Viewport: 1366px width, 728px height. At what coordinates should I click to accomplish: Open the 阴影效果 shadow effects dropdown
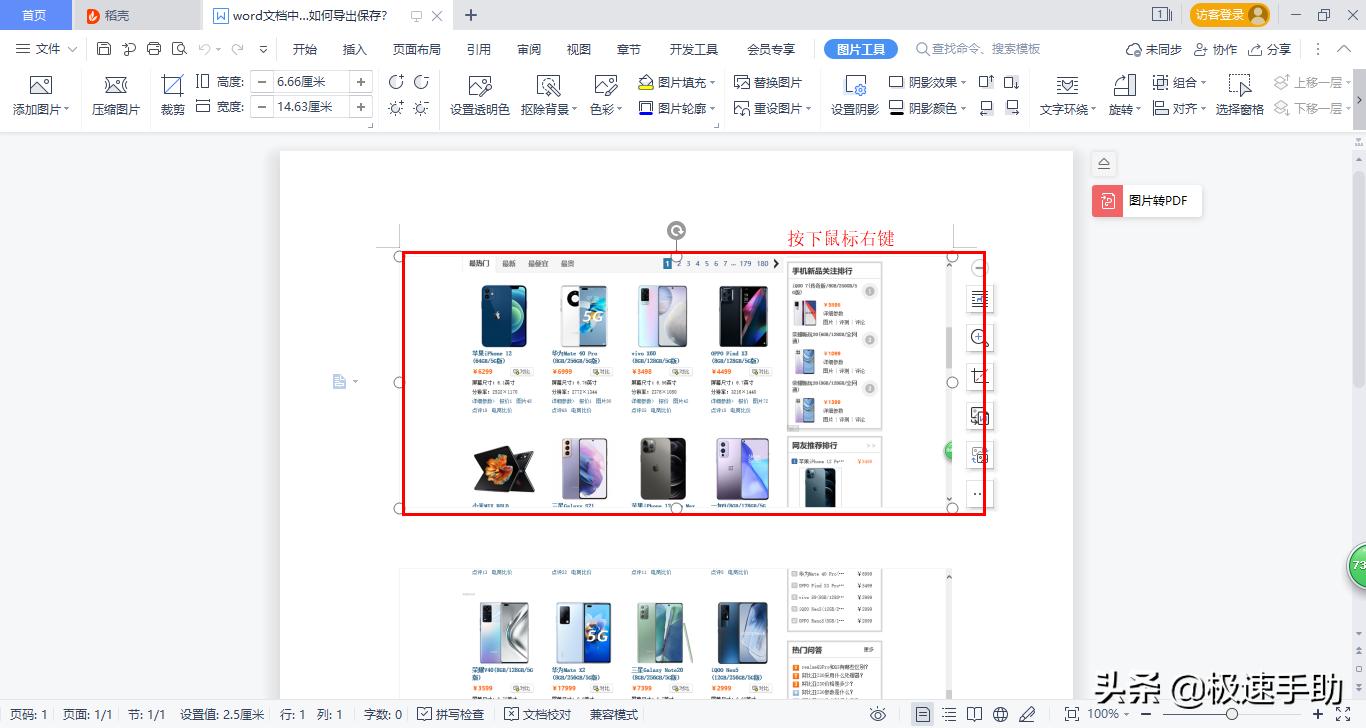tap(930, 83)
